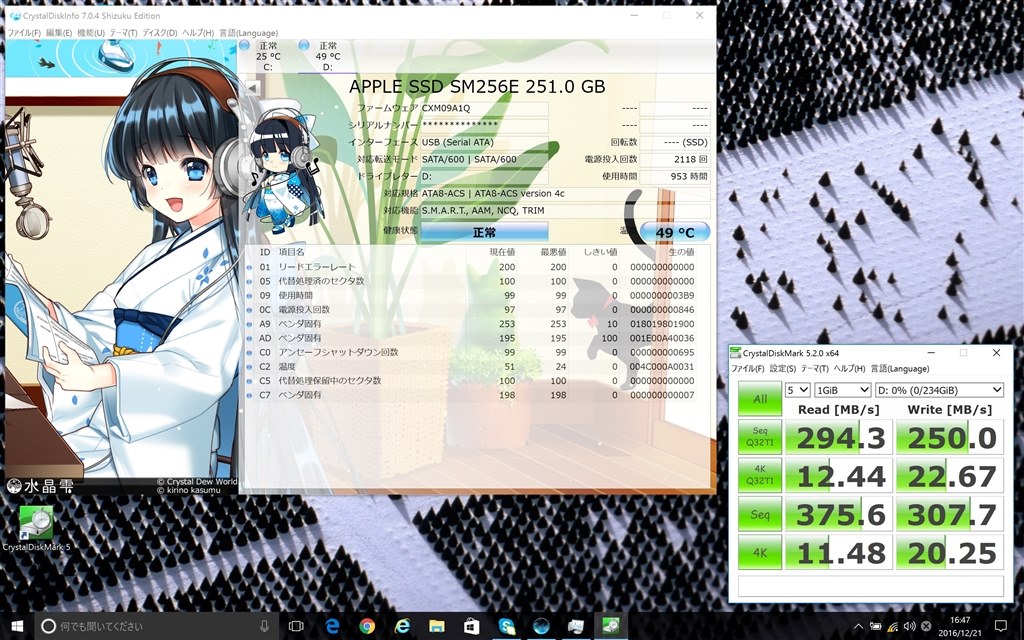The height and width of the screenshot is (640, 1024).
Task: Click the microphone icon in search box
Action: [264, 626]
